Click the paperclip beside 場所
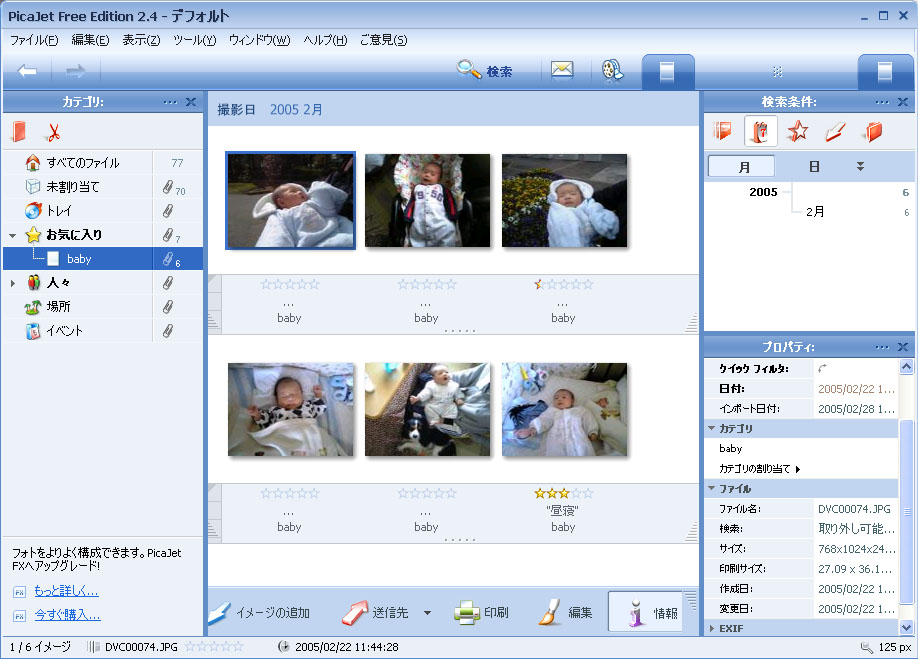The width and height of the screenshot is (918, 659). (x=168, y=307)
